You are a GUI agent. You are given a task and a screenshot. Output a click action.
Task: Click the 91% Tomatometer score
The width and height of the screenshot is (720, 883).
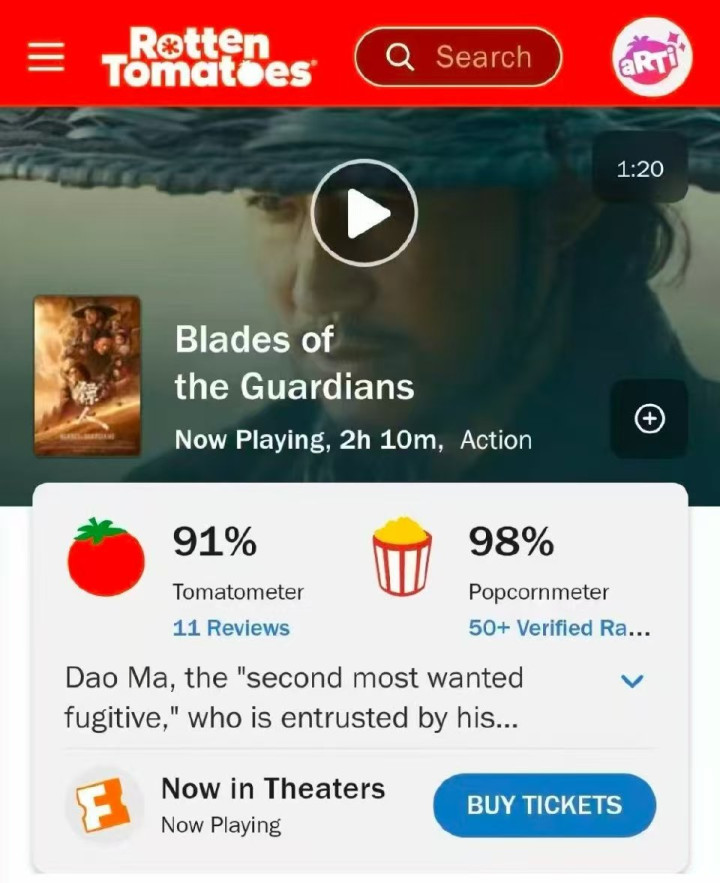pos(214,541)
